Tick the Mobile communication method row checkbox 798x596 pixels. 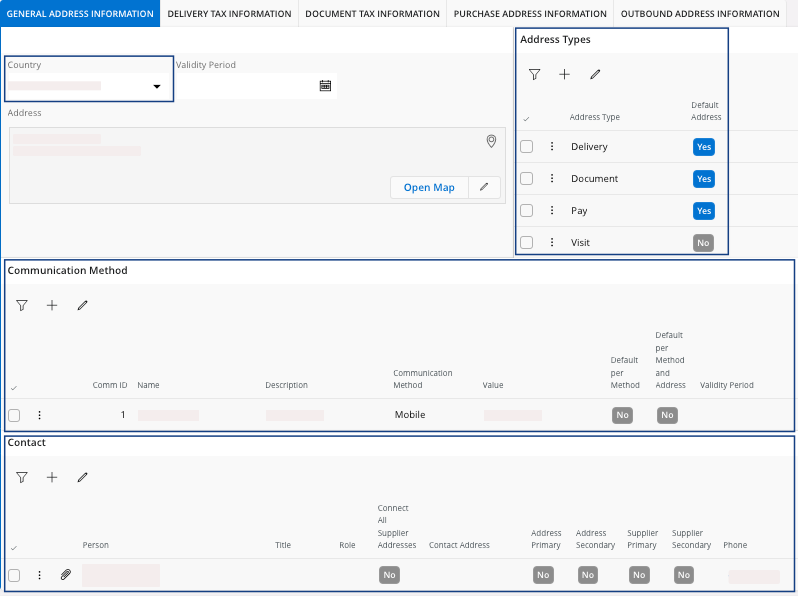14,415
